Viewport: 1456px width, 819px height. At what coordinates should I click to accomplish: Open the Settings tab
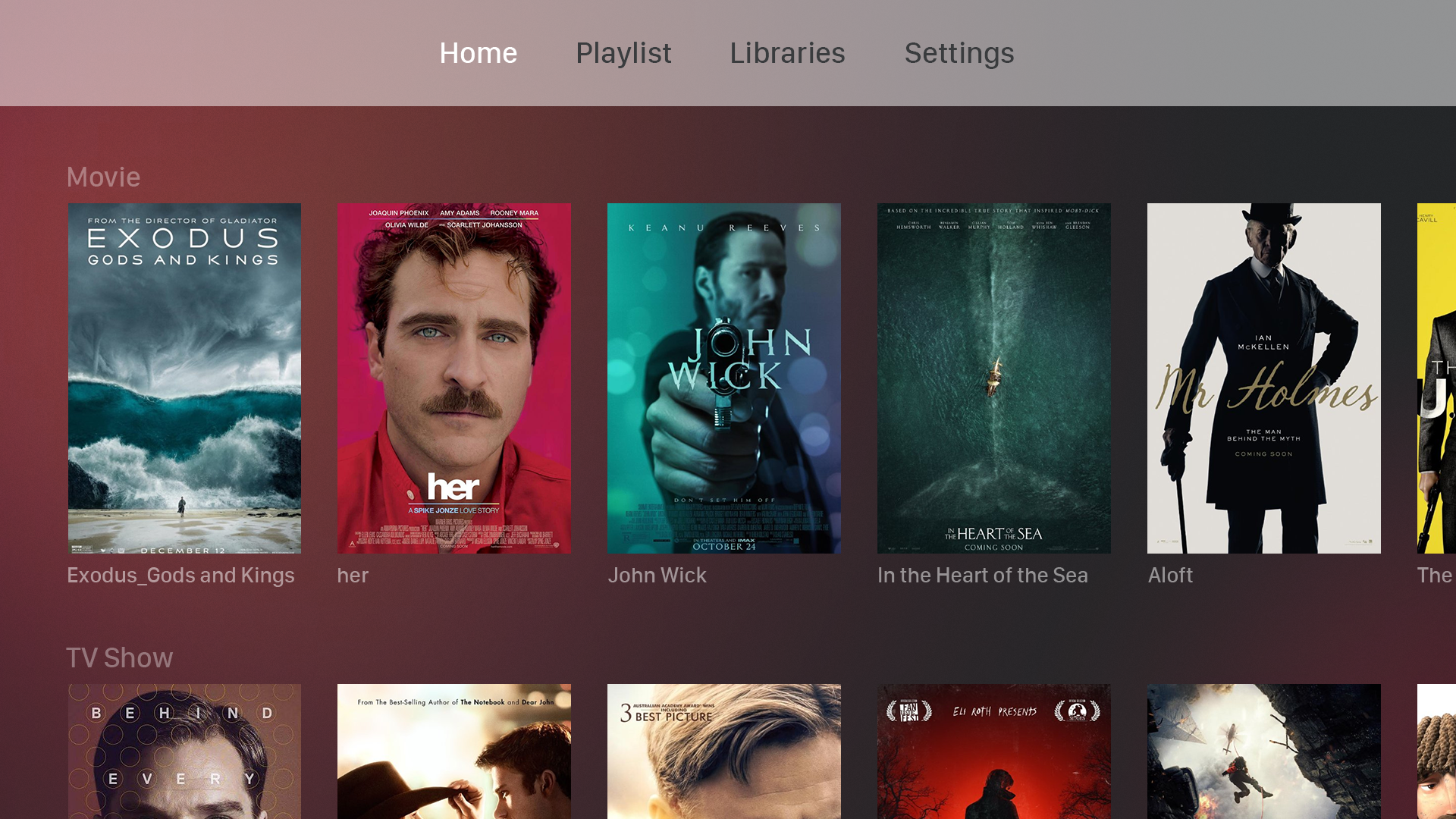click(959, 53)
